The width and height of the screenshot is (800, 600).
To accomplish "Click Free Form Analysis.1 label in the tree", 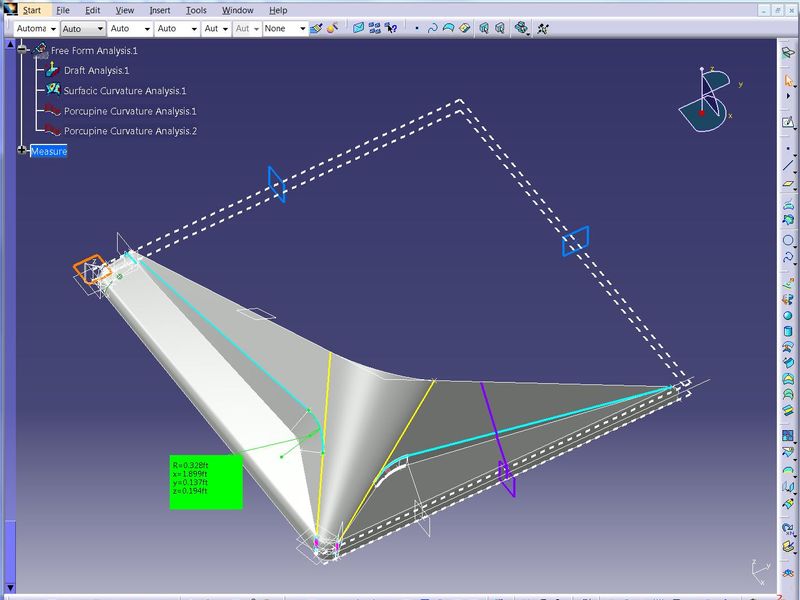I will [x=94, y=51].
